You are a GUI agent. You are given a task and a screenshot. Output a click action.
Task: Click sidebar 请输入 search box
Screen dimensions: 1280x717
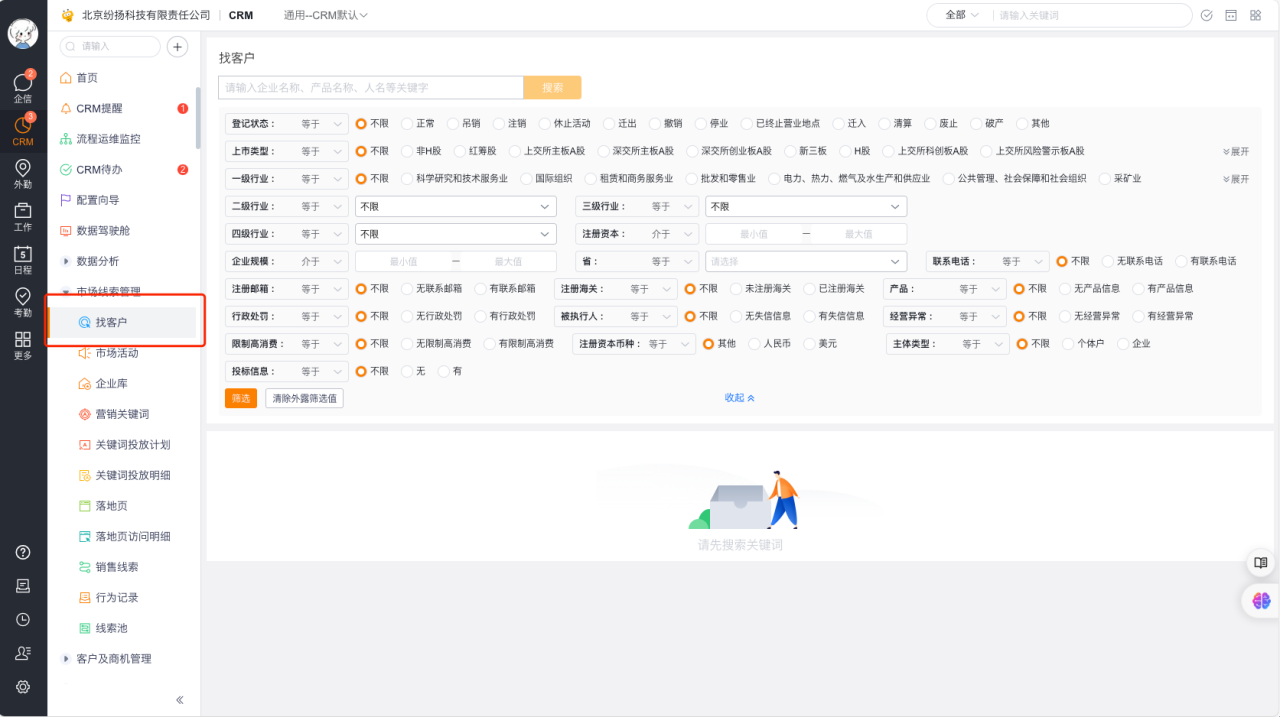point(110,46)
